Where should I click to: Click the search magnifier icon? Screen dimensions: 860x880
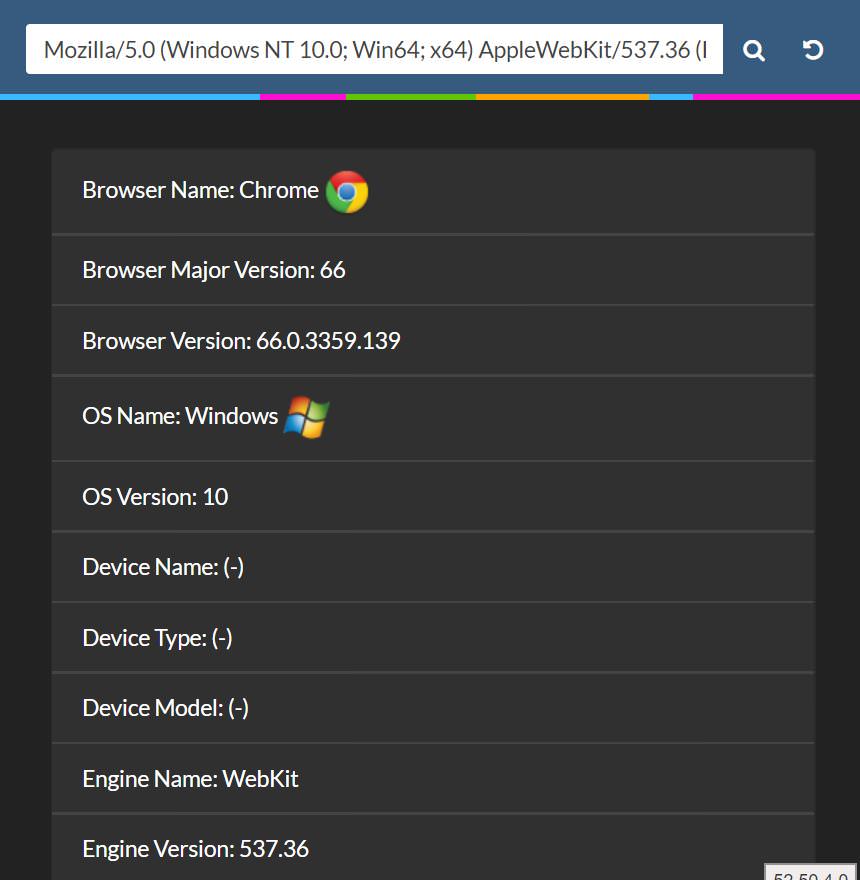pyautogui.click(x=753, y=51)
